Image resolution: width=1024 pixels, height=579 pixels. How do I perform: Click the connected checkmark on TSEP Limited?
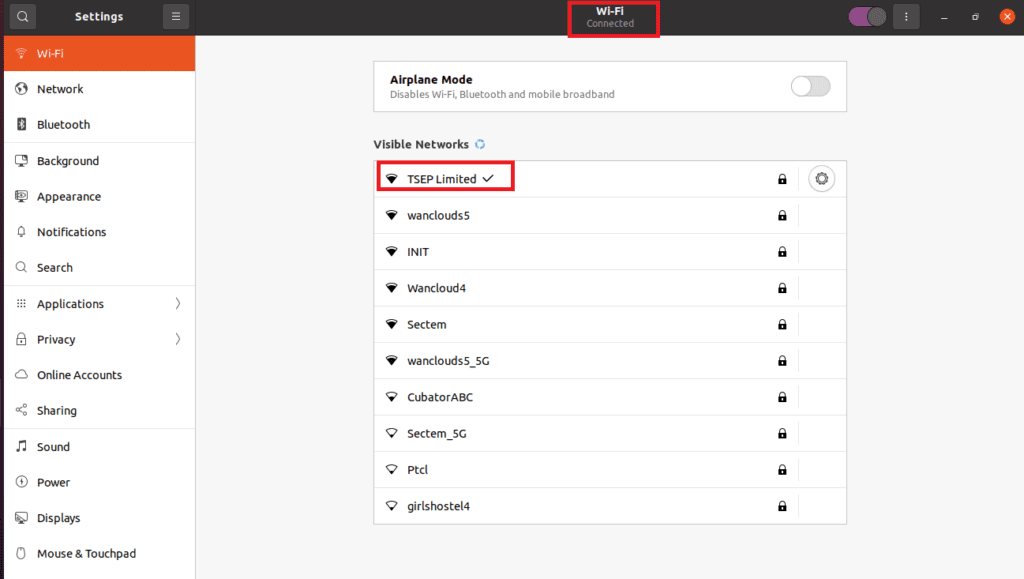point(489,176)
